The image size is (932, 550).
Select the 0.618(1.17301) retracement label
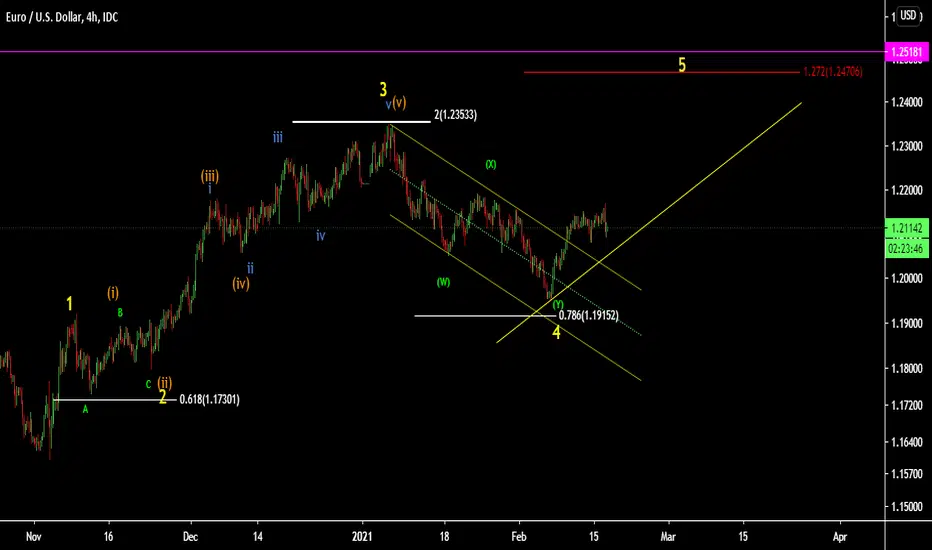pyautogui.click(x=209, y=400)
